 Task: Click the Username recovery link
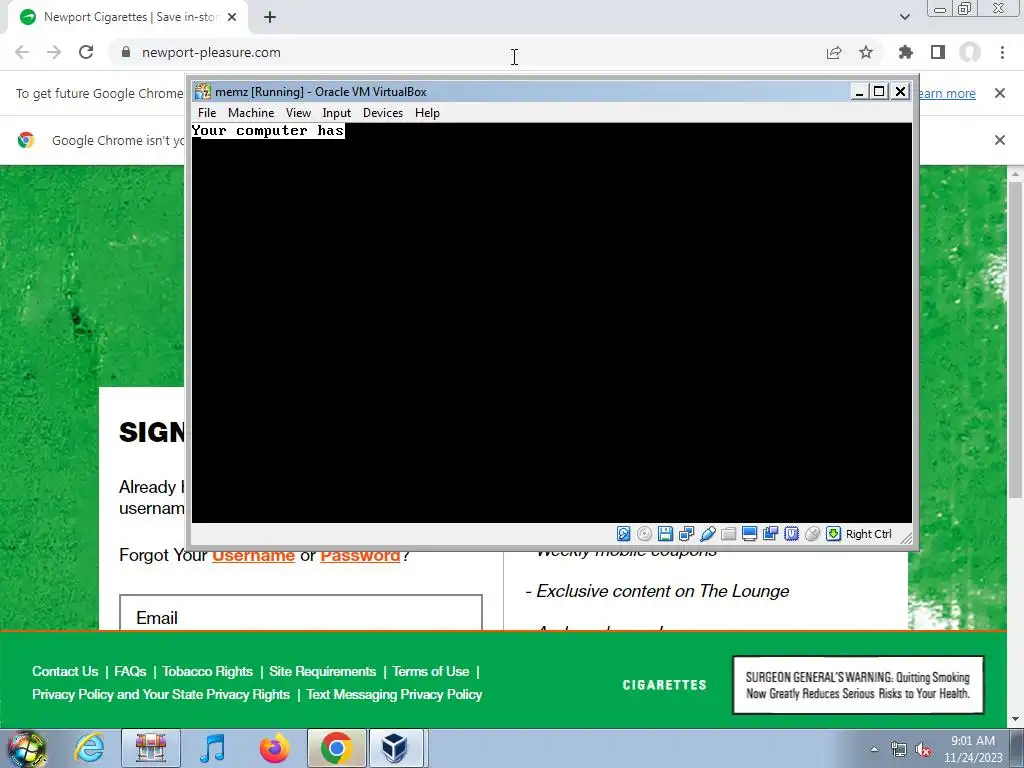coord(253,555)
